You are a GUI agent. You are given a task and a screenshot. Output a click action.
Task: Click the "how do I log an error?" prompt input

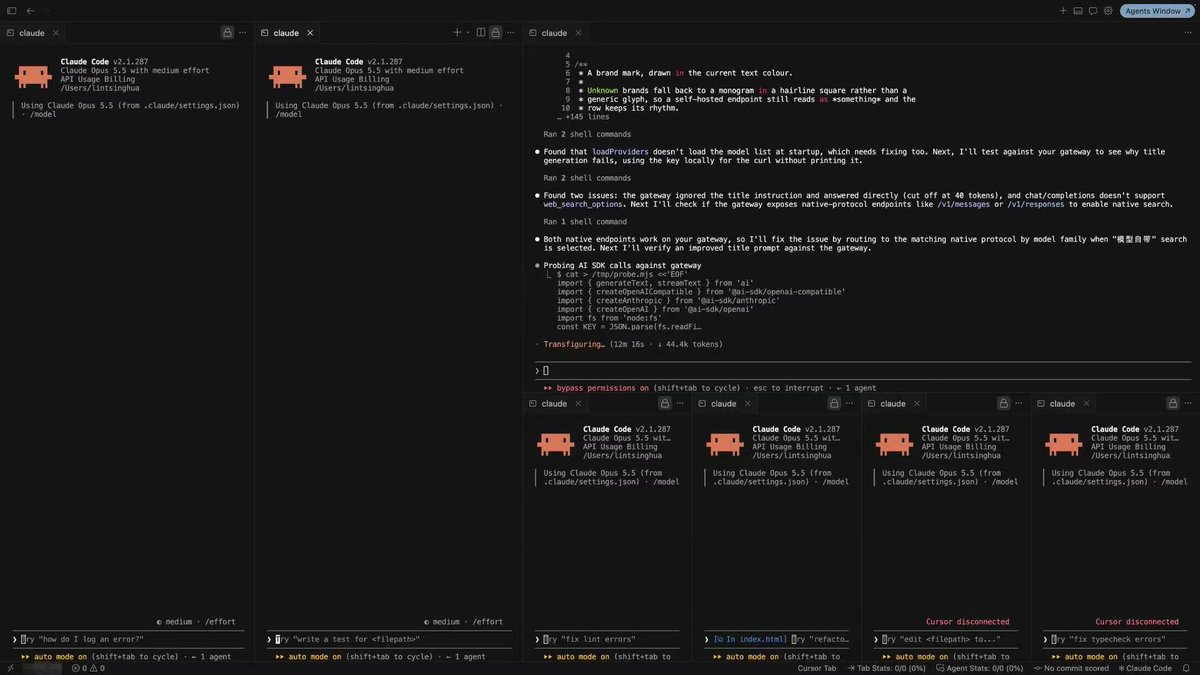(128, 639)
